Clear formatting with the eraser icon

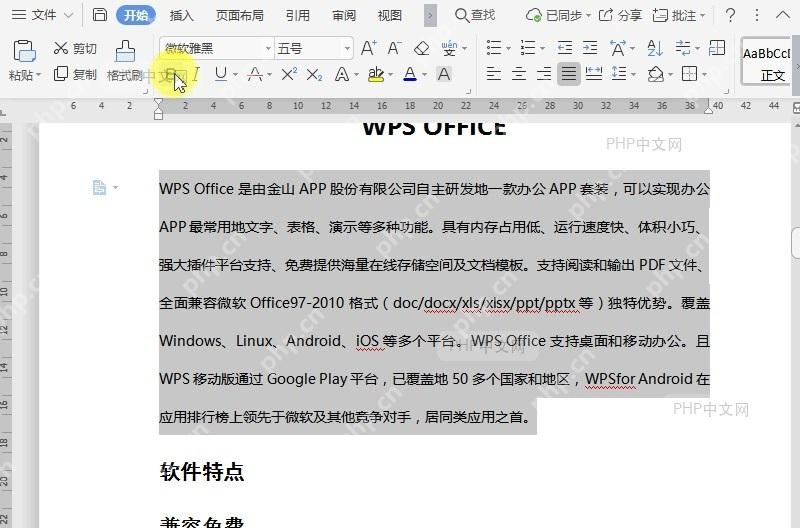(421, 48)
